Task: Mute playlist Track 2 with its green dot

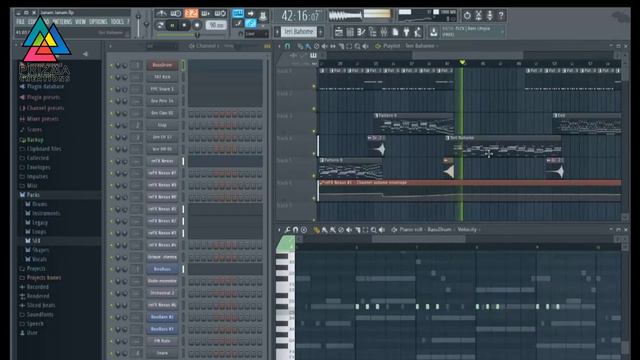Action: (314, 109)
